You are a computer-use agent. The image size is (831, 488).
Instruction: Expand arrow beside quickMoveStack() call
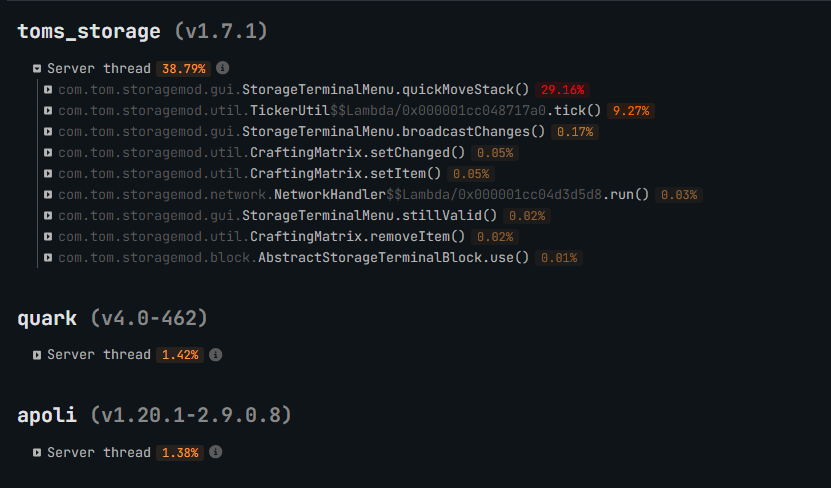[x=48, y=90]
